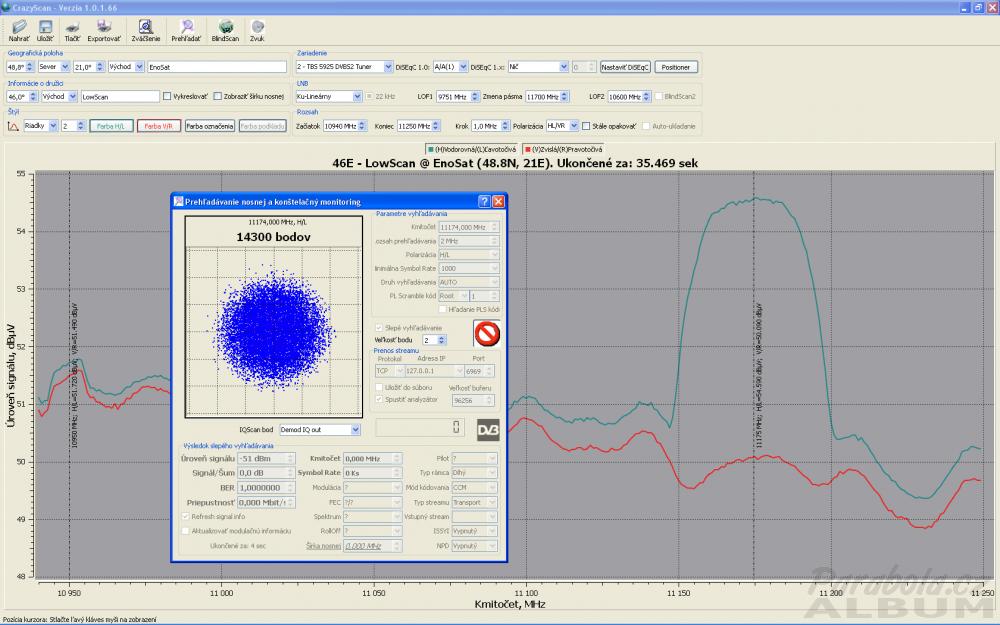Image resolution: width=1000 pixels, height=625 pixels.
Task: Toggle Hľadanie PLS kódu checkbox
Action: [443, 309]
